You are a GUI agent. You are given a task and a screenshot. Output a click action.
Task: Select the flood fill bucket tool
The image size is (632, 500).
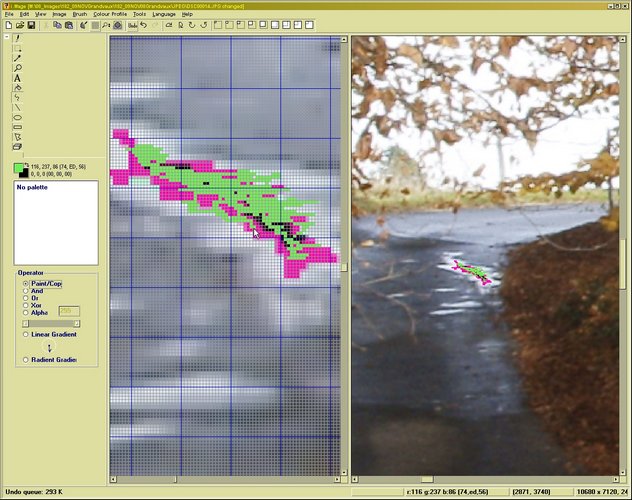pos(18,88)
